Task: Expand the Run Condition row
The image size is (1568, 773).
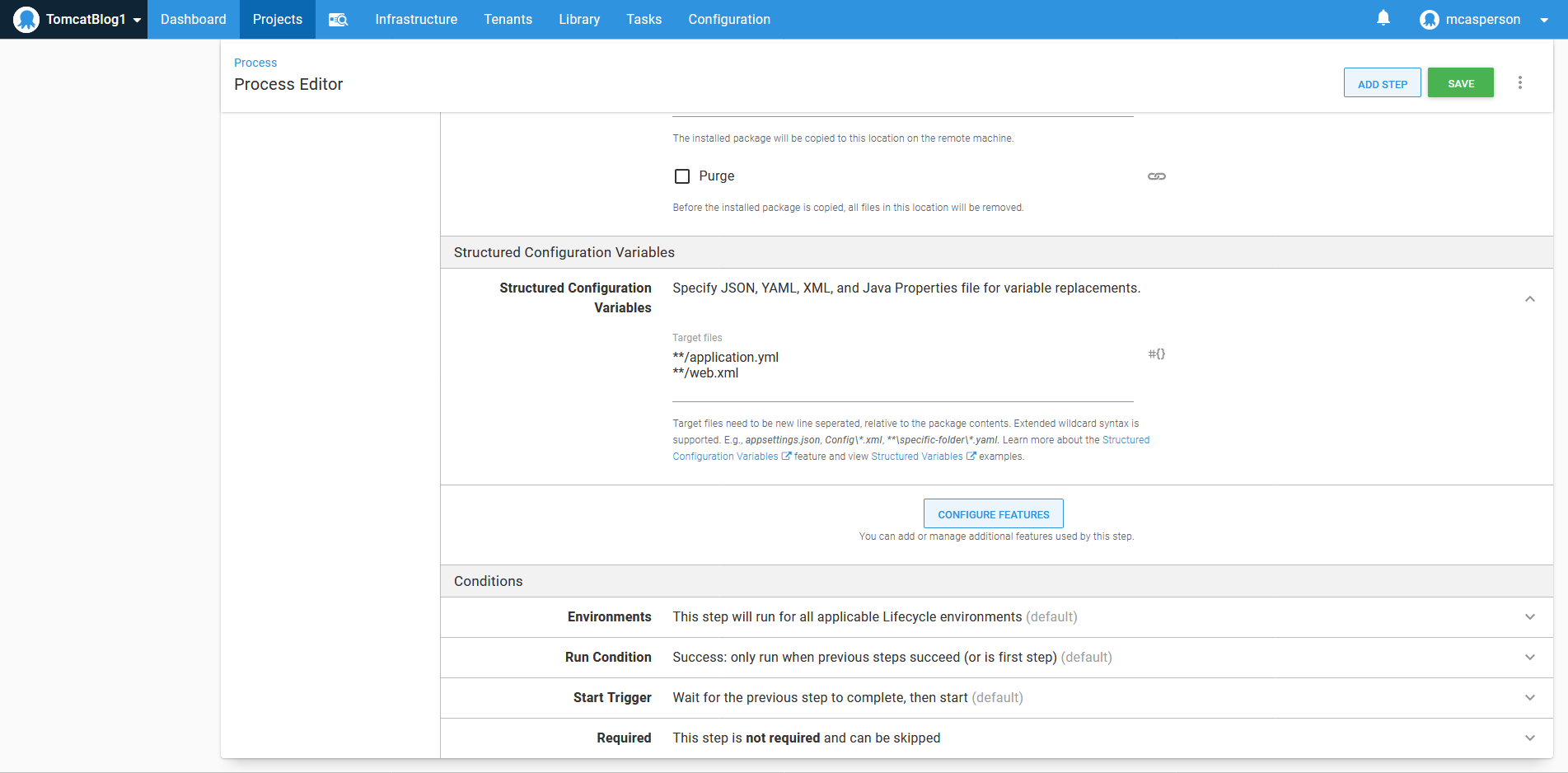Action: click(1529, 658)
